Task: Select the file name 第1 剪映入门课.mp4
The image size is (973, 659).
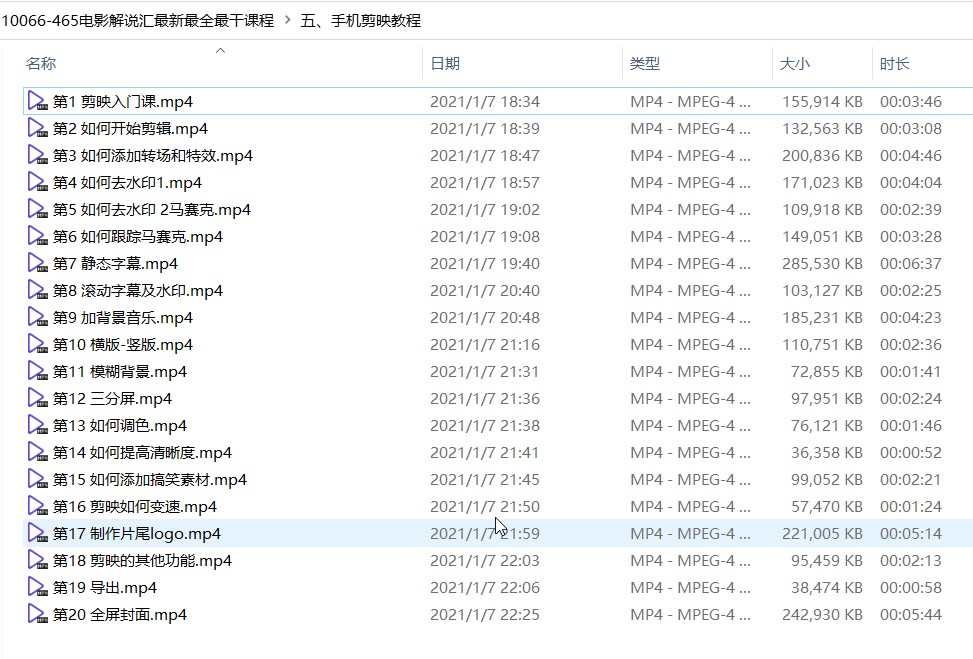Action: click(x=123, y=101)
